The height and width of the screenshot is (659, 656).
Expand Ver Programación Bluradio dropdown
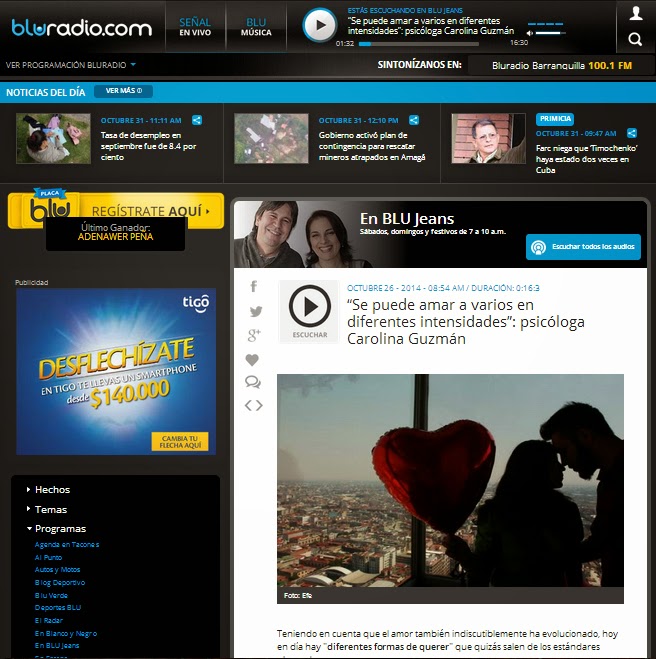point(71,65)
